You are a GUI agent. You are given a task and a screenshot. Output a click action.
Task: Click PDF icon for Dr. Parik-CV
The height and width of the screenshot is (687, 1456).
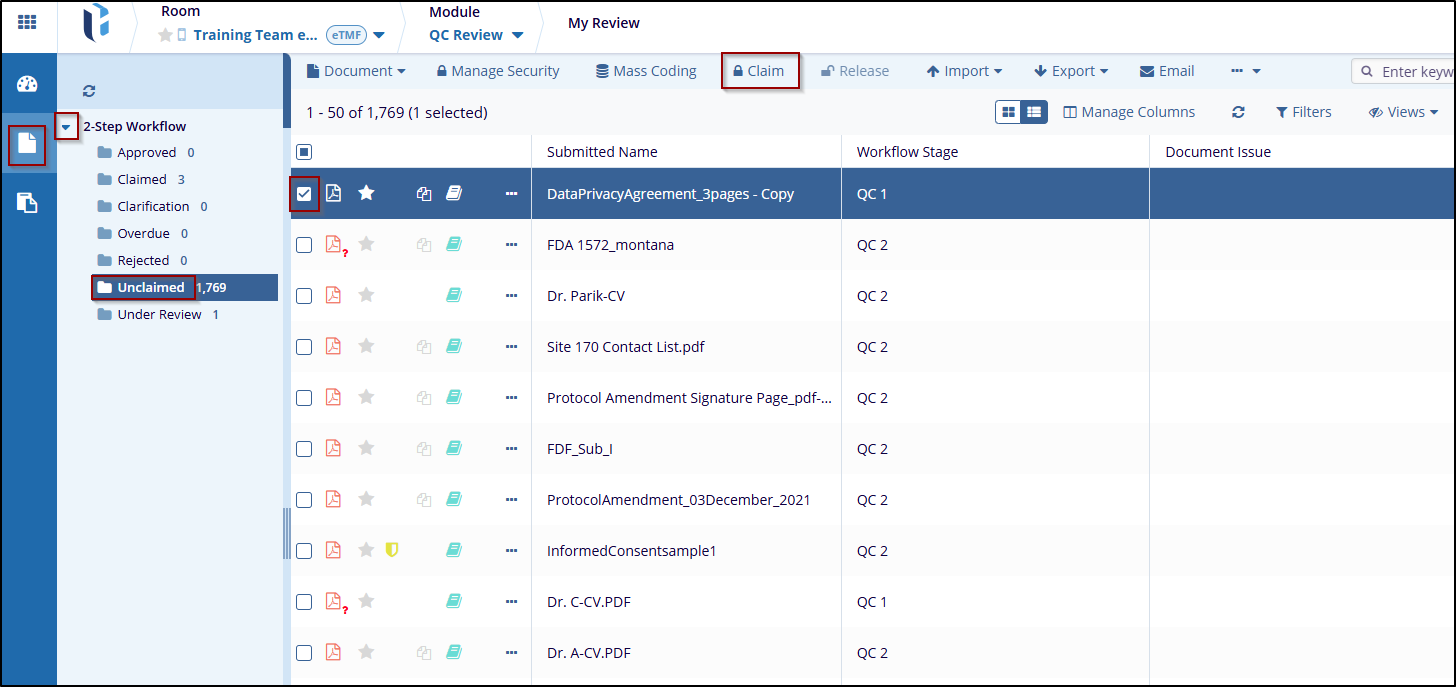click(x=333, y=295)
